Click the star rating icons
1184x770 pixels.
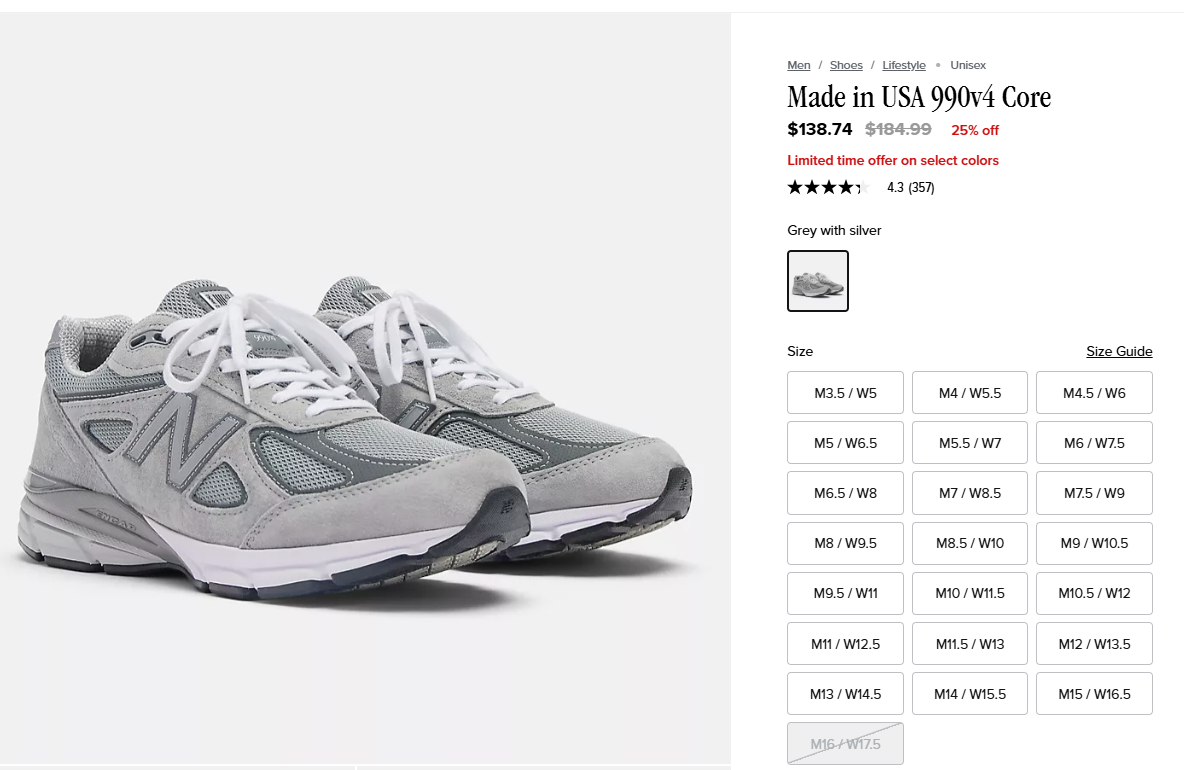pos(828,187)
